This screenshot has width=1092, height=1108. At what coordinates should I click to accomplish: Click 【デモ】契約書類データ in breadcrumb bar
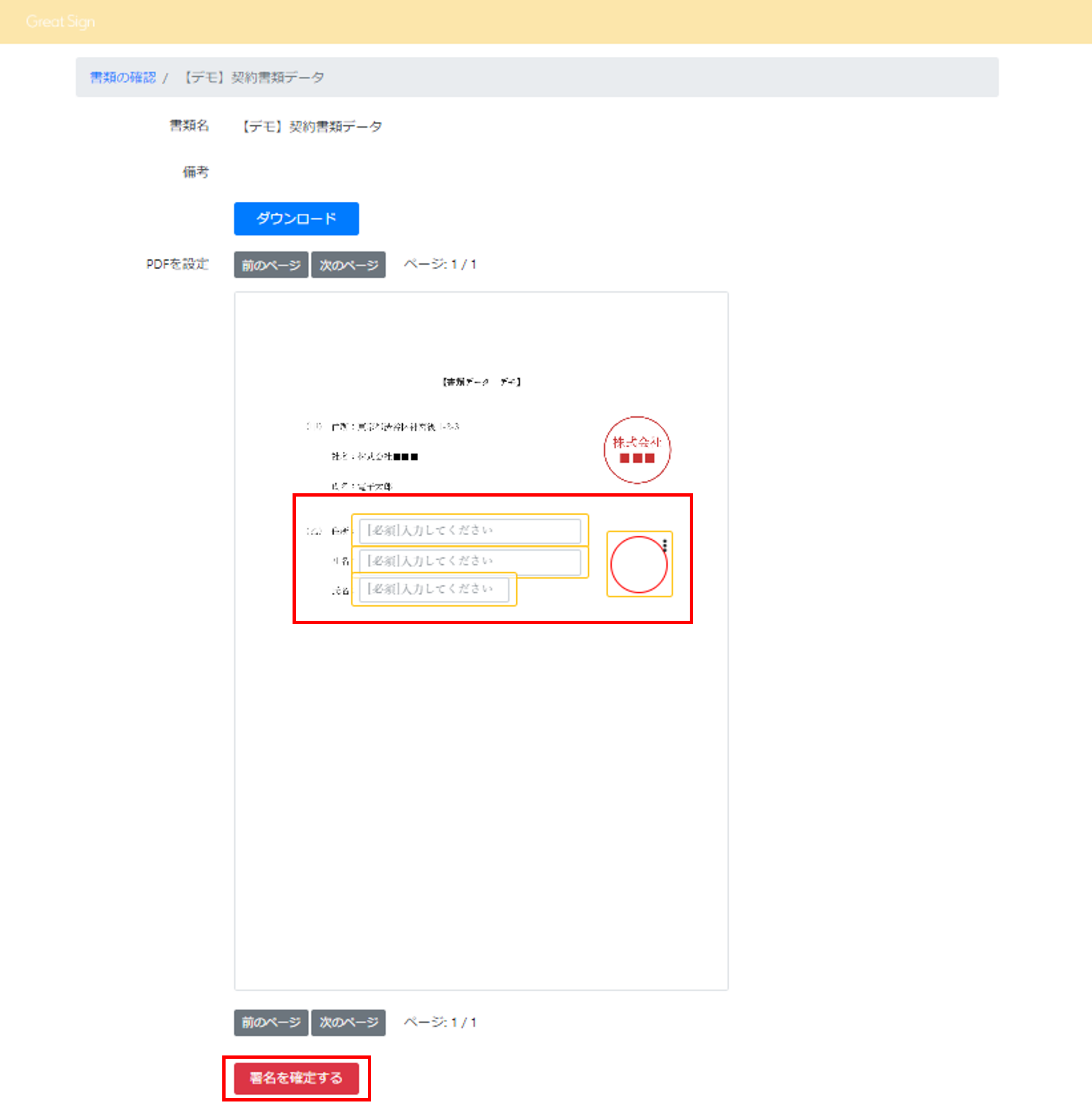click(x=254, y=78)
